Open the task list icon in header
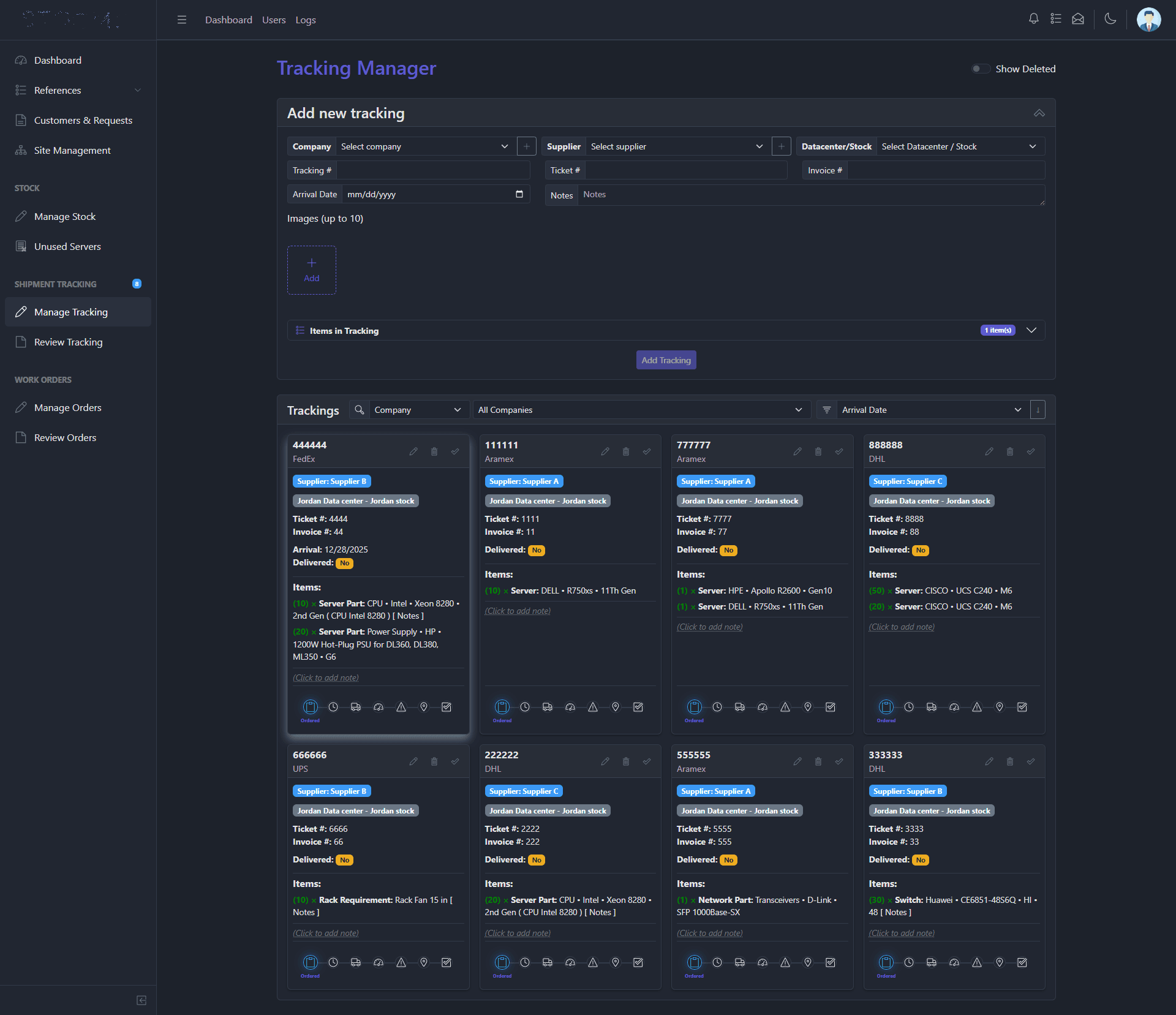 (1055, 19)
